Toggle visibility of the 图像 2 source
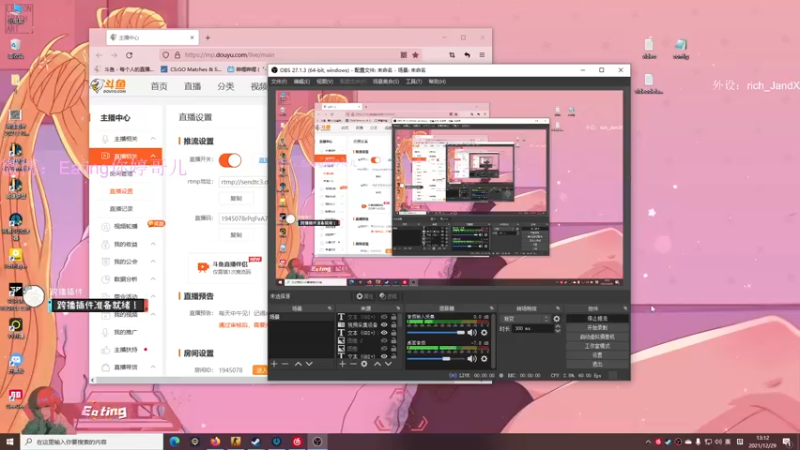Viewport: 800px width, 450px height. tap(384, 340)
